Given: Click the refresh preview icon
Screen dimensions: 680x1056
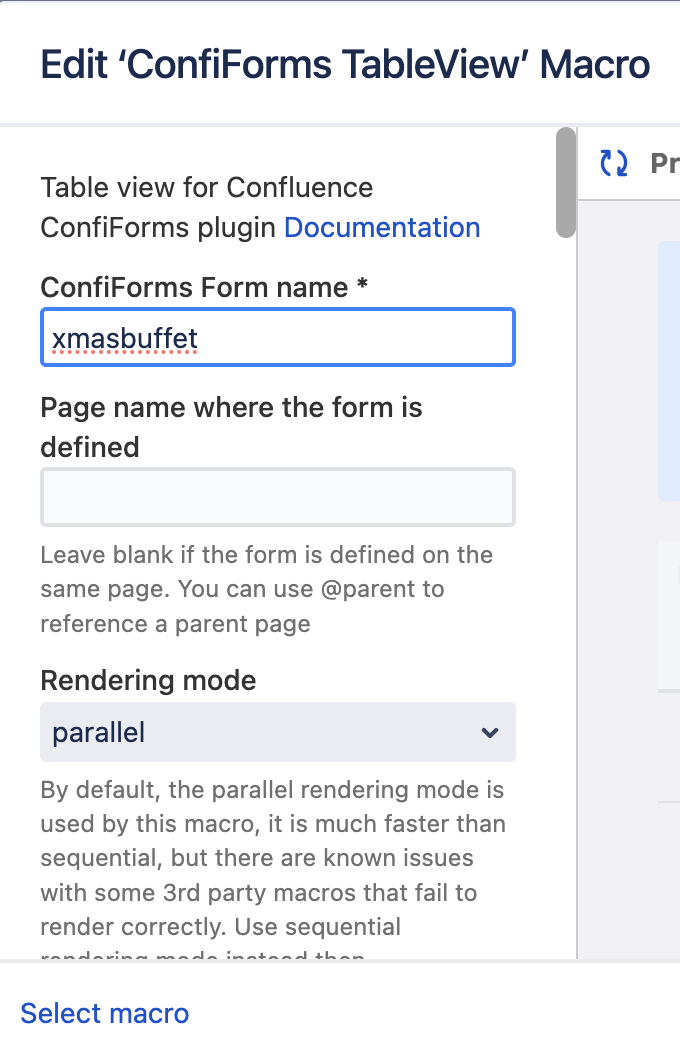Looking at the screenshot, I should (x=613, y=163).
